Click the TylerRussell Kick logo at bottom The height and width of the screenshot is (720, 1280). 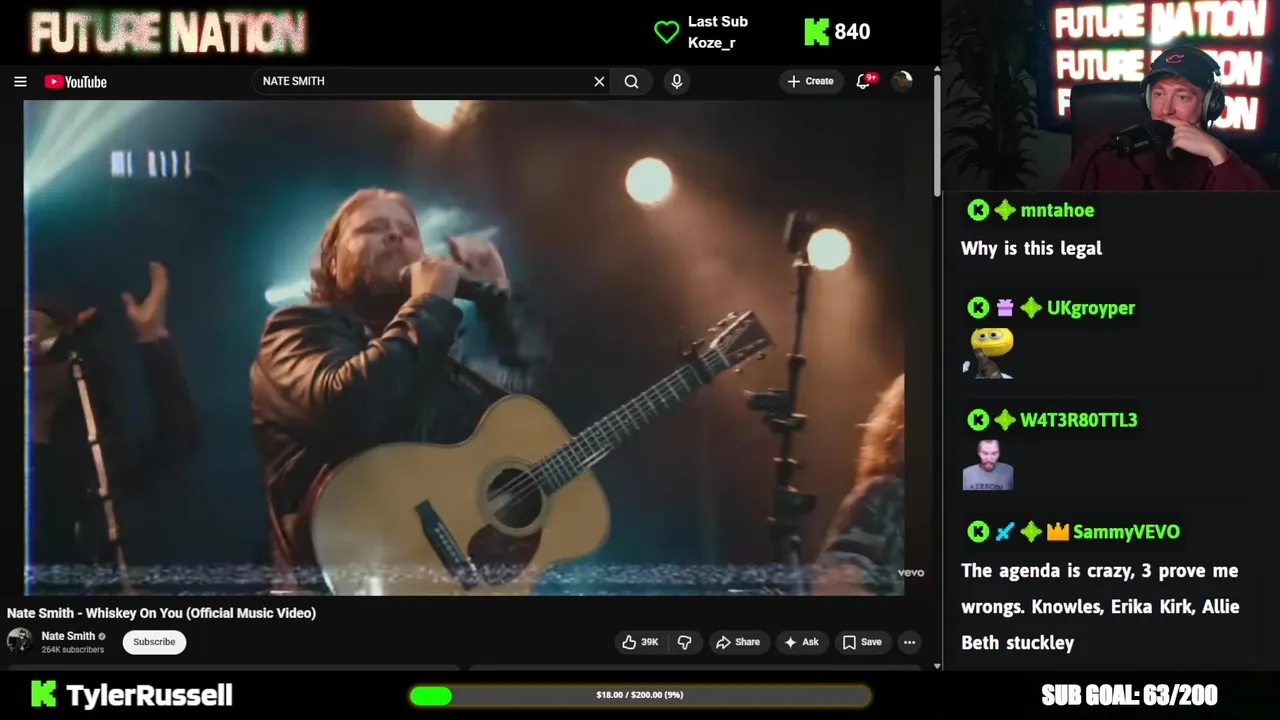[x=43, y=694]
